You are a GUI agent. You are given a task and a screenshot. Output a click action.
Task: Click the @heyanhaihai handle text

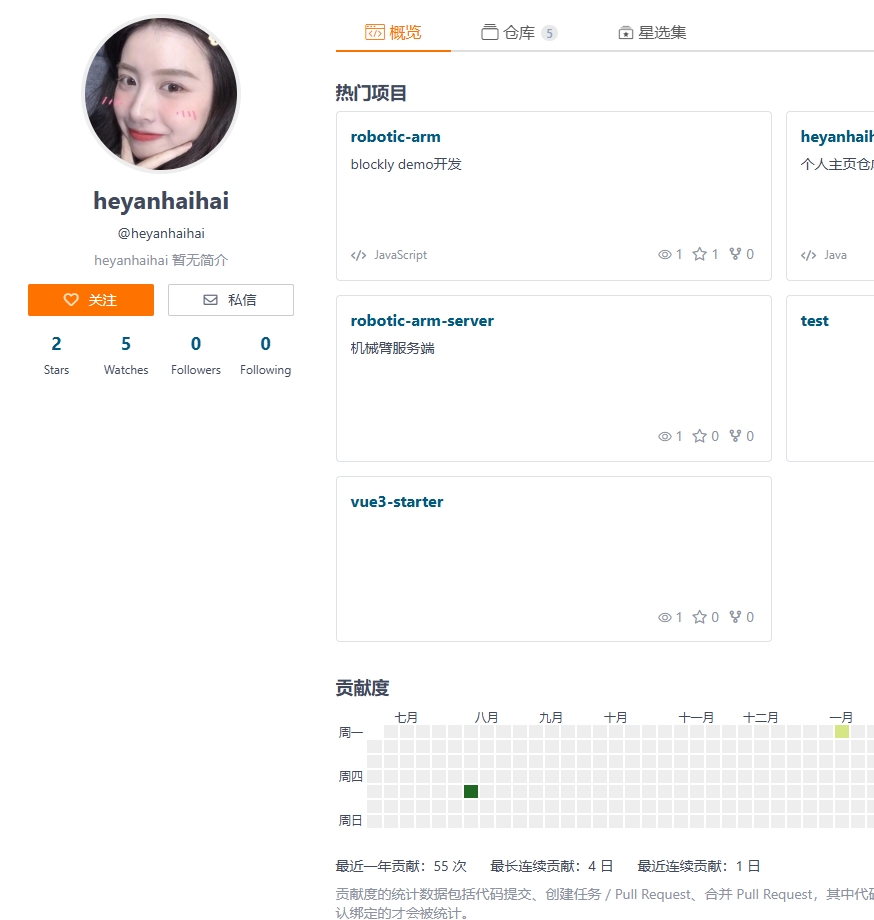point(161,234)
